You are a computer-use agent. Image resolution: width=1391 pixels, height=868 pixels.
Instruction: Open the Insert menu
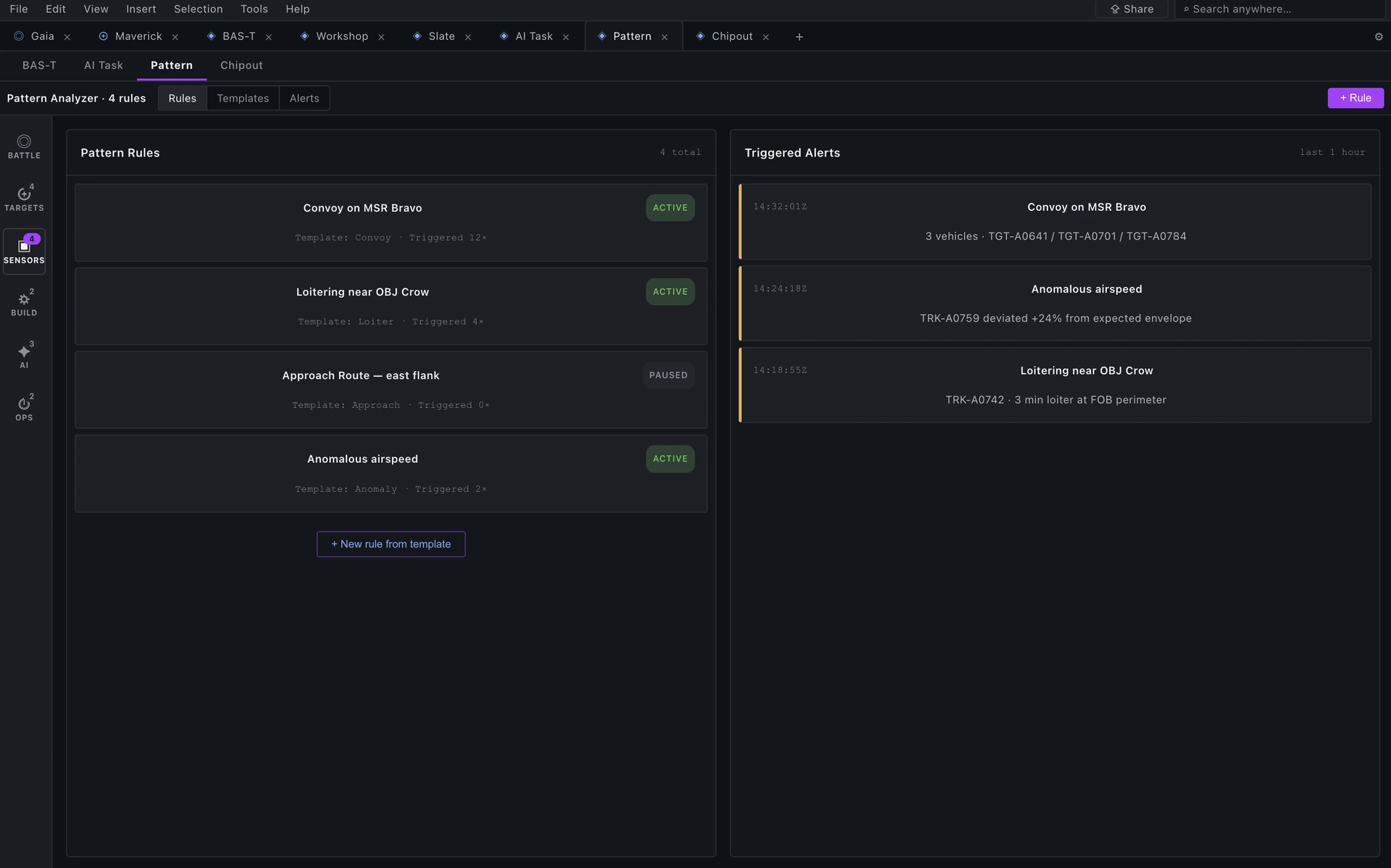pos(141,9)
